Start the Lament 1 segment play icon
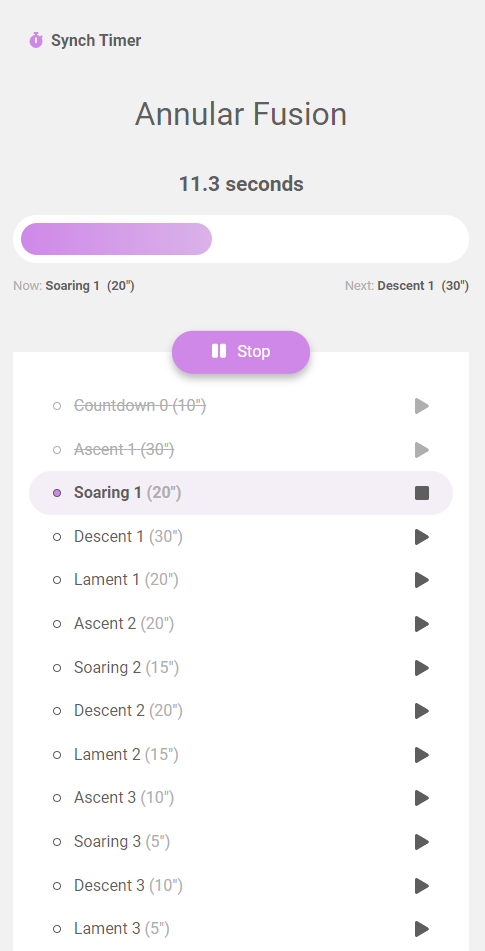The image size is (485, 951). click(x=422, y=580)
